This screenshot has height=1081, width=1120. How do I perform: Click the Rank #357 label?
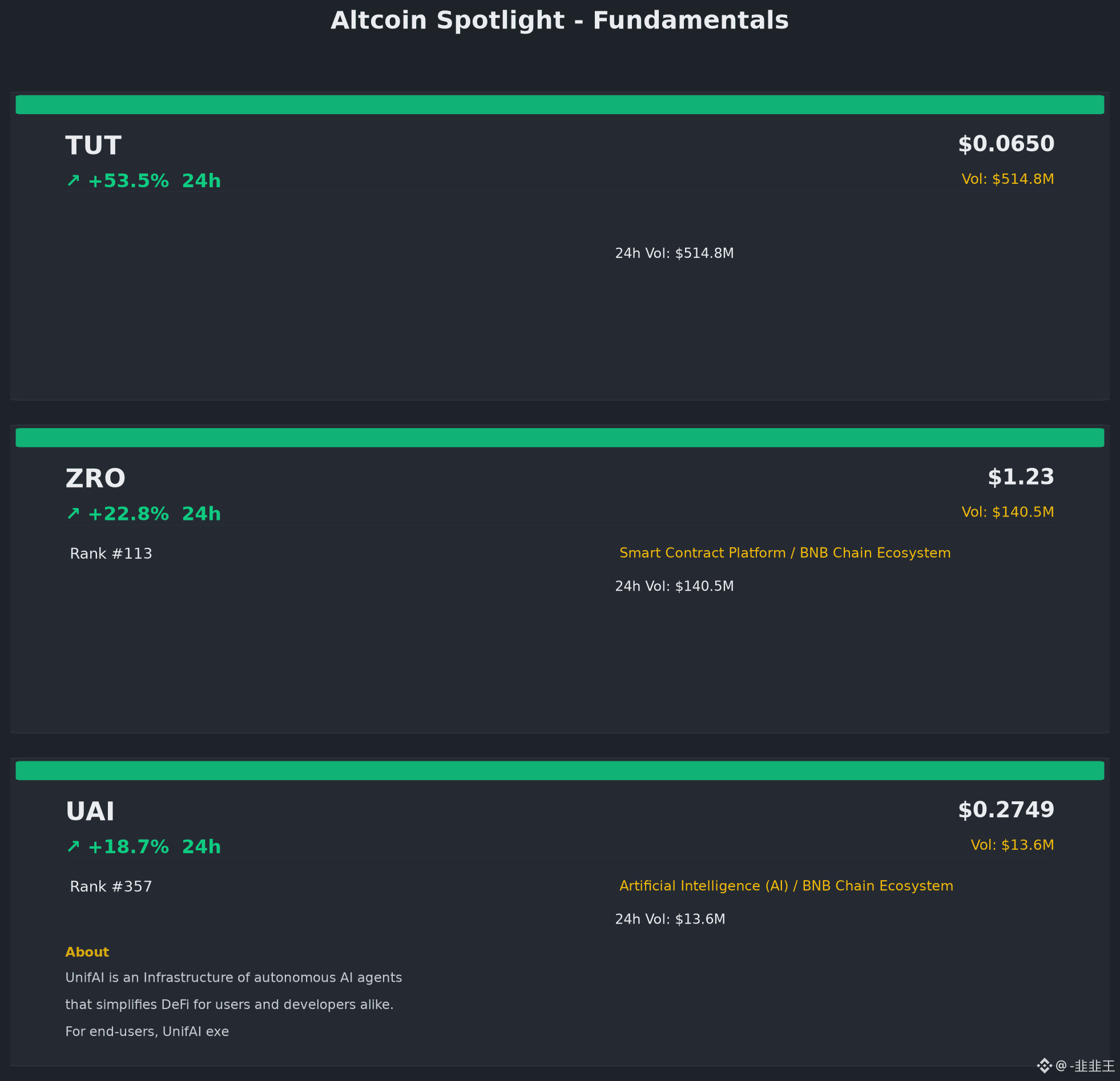pyautogui.click(x=111, y=886)
